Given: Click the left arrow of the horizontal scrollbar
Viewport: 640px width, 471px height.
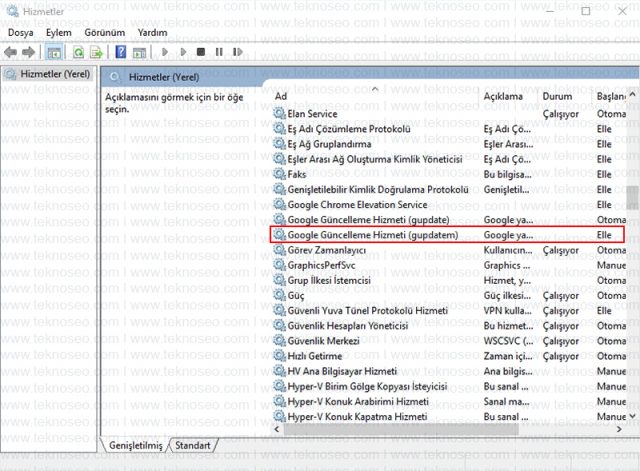Looking at the screenshot, I should click(x=277, y=429).
